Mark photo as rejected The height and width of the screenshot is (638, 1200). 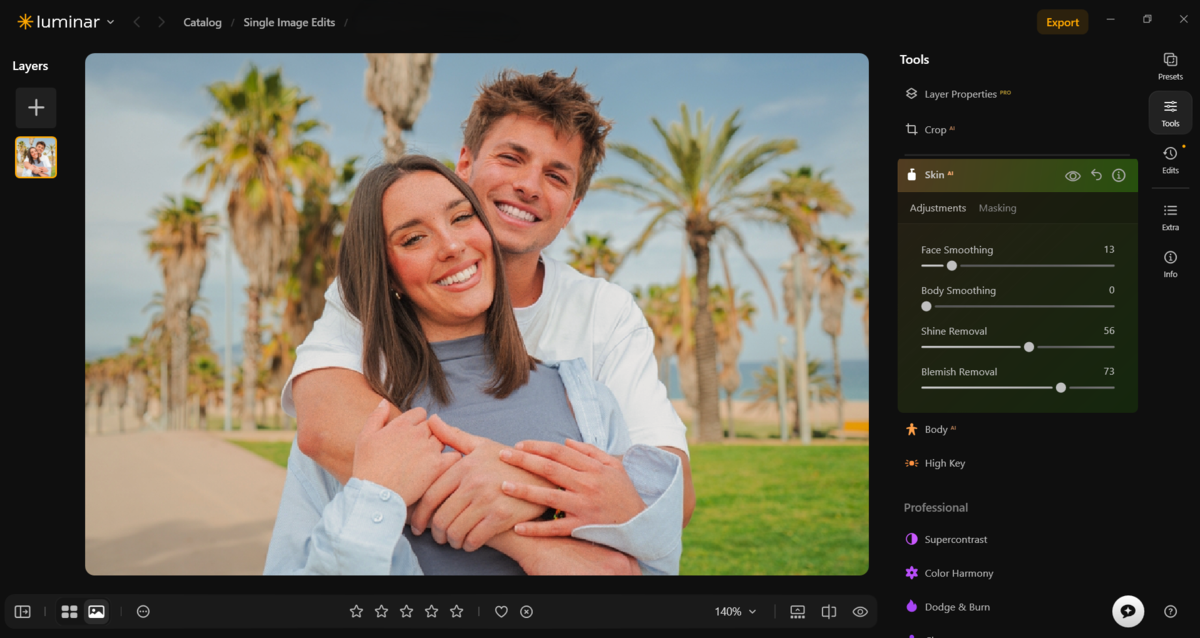coord(527,611)
